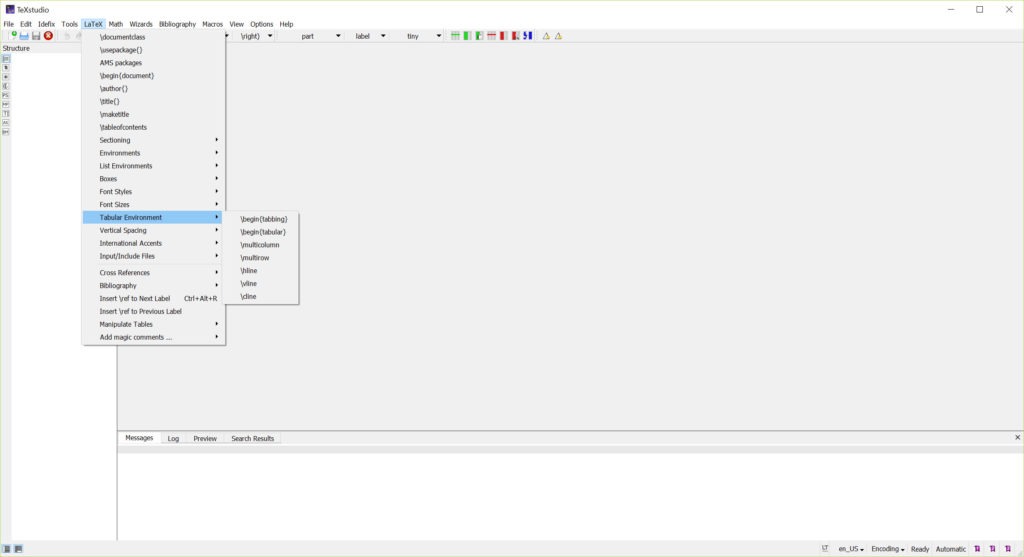Select \usepackage{} menu entry
The image size is (1024, 557).
tap(153, 50)
